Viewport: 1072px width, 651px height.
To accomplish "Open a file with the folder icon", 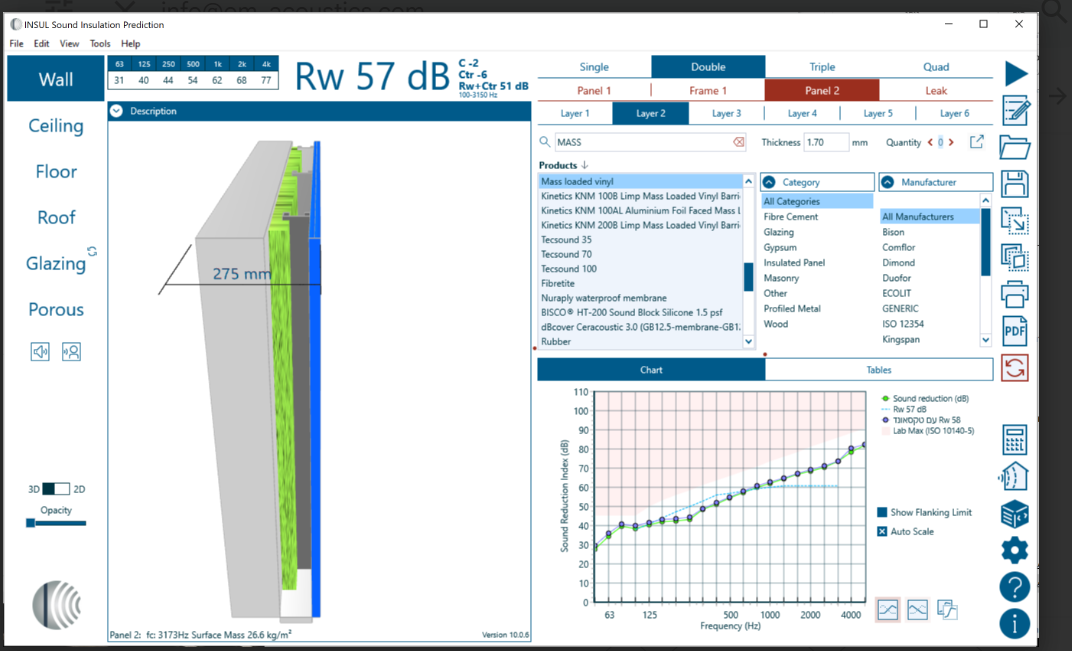I will click(x=1015, y=147).
